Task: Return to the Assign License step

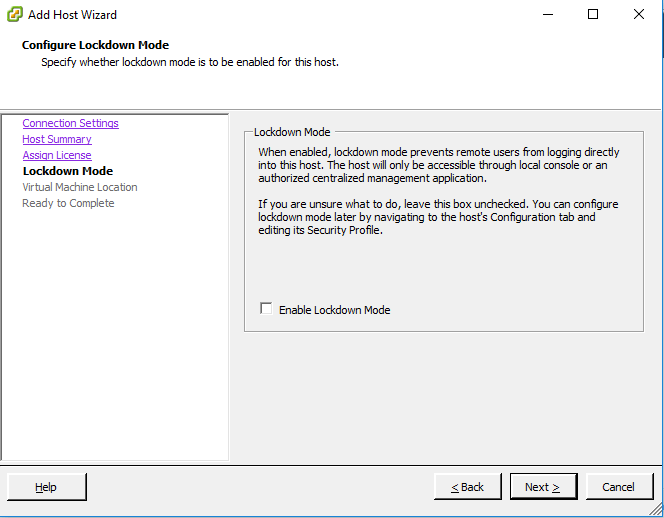Action: 57,155
